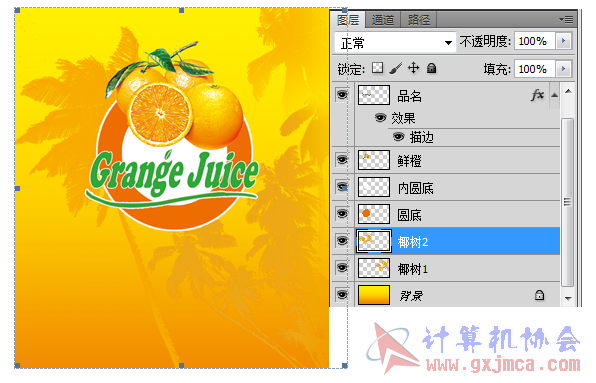596x383 pixels.
Task: Select the 品名 layer name
Action: 409,96
